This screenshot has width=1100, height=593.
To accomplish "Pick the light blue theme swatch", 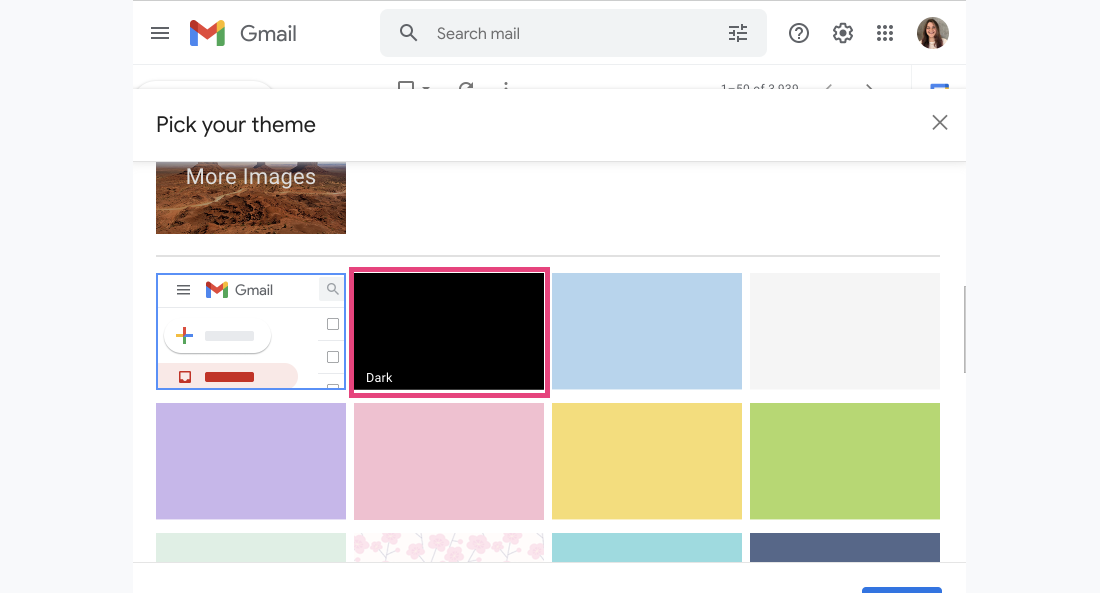I will coord(647,331).
